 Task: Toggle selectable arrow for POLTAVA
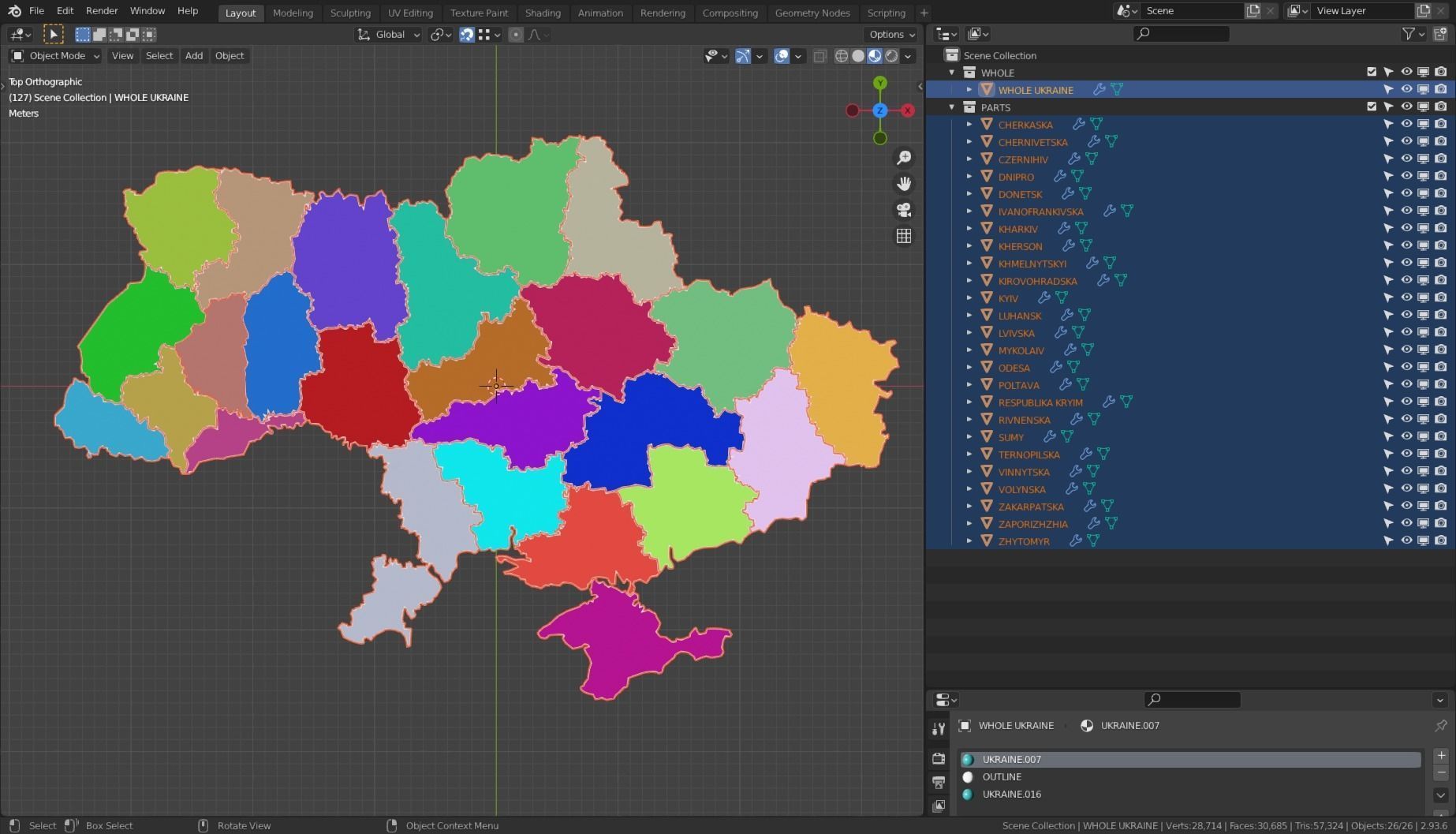(1388, 385)
